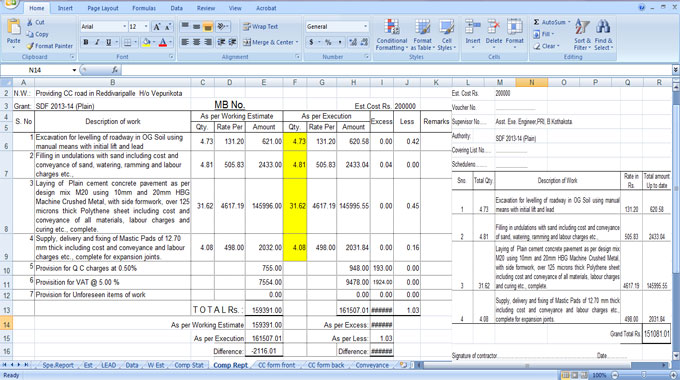Apply the red Font Color

coord(163,42)
